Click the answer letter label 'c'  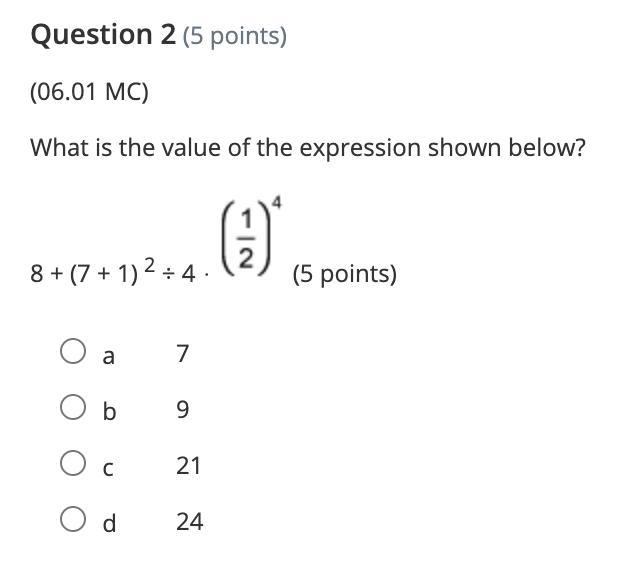[109, 467]
